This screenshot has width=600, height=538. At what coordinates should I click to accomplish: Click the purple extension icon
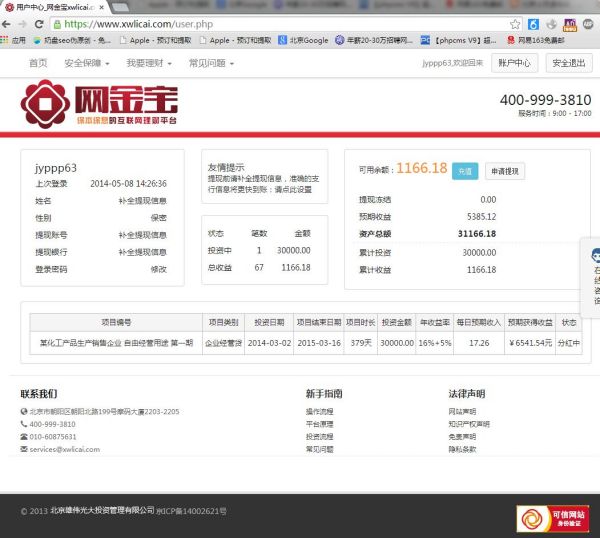pyautogui.click(x=570, y=24)
